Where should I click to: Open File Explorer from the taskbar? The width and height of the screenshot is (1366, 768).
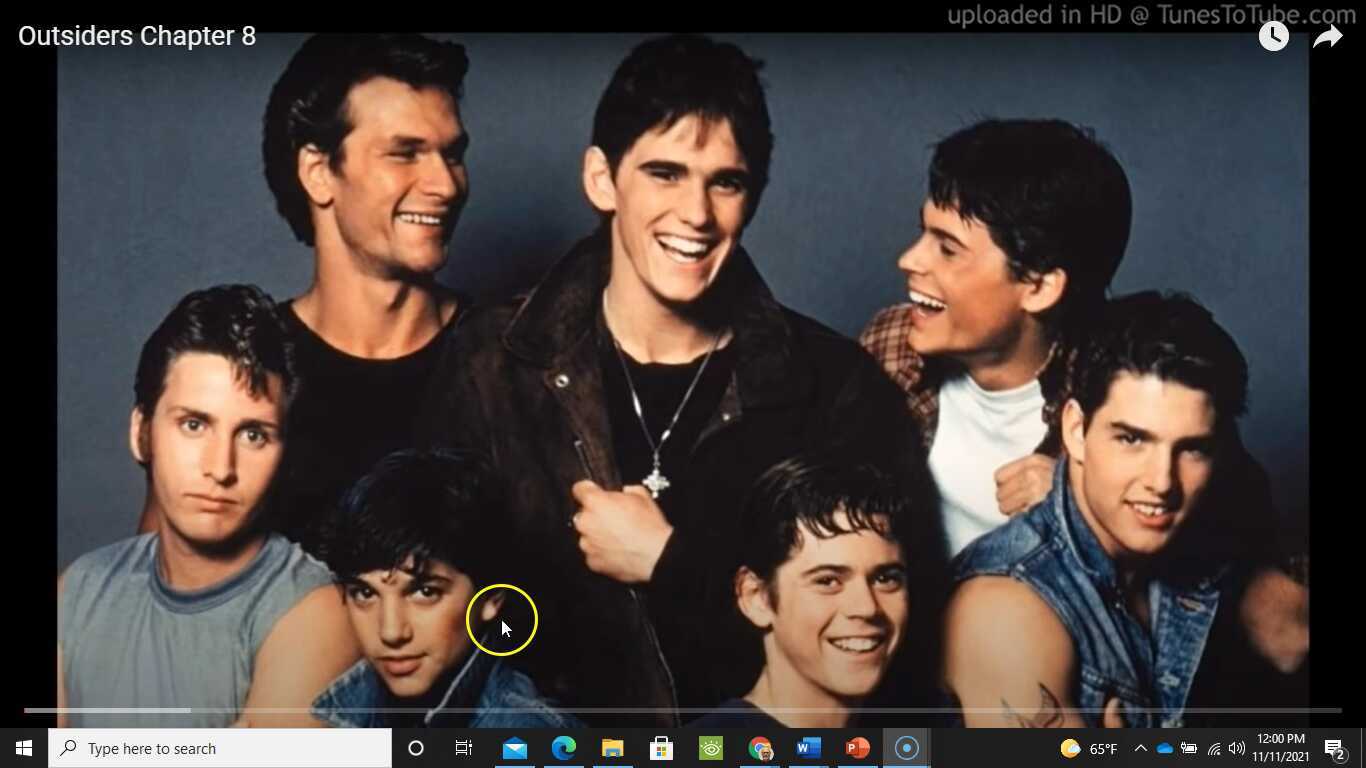click(x=613, y=748)
